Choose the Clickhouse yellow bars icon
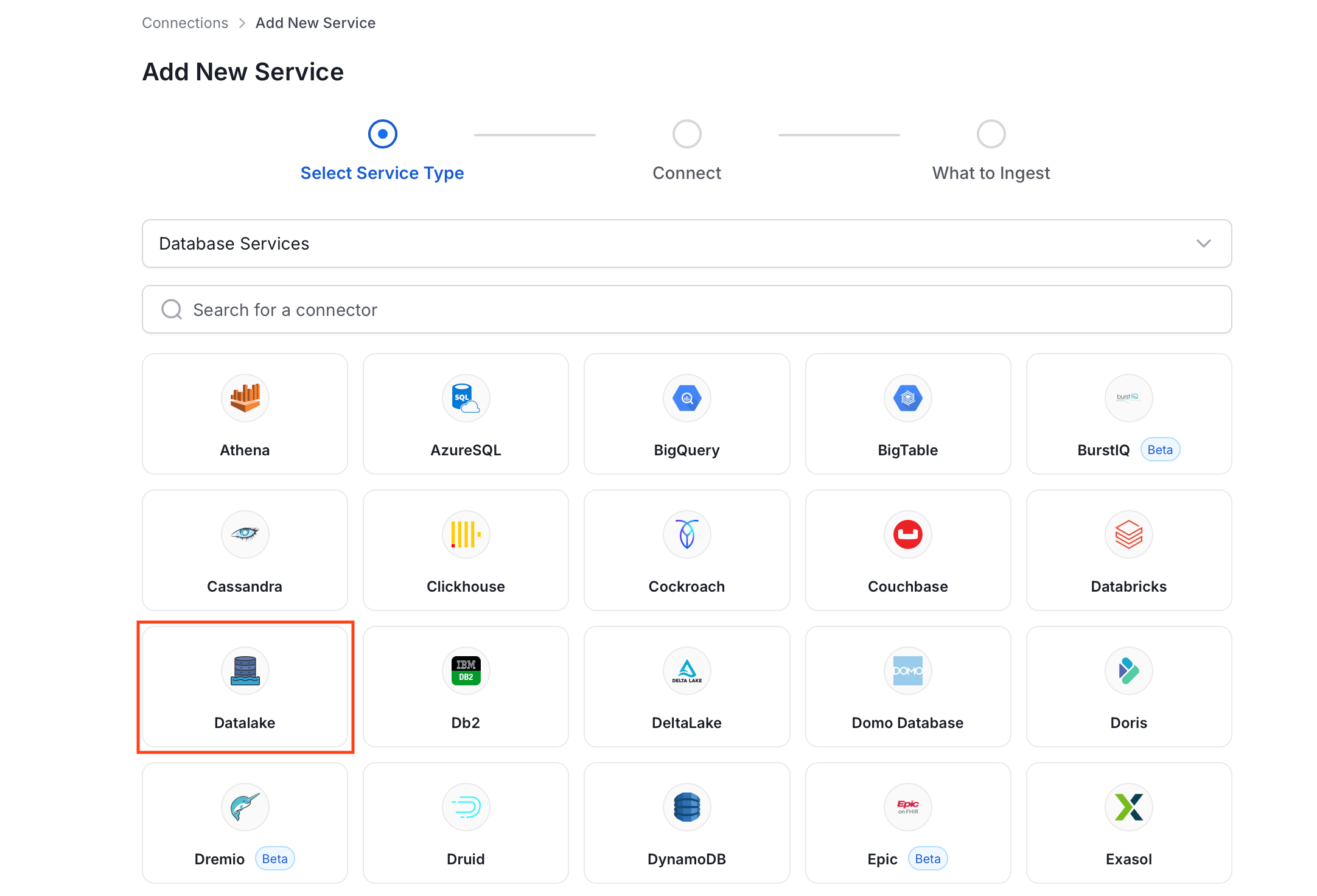1317x896 pixels. [466, 534]
